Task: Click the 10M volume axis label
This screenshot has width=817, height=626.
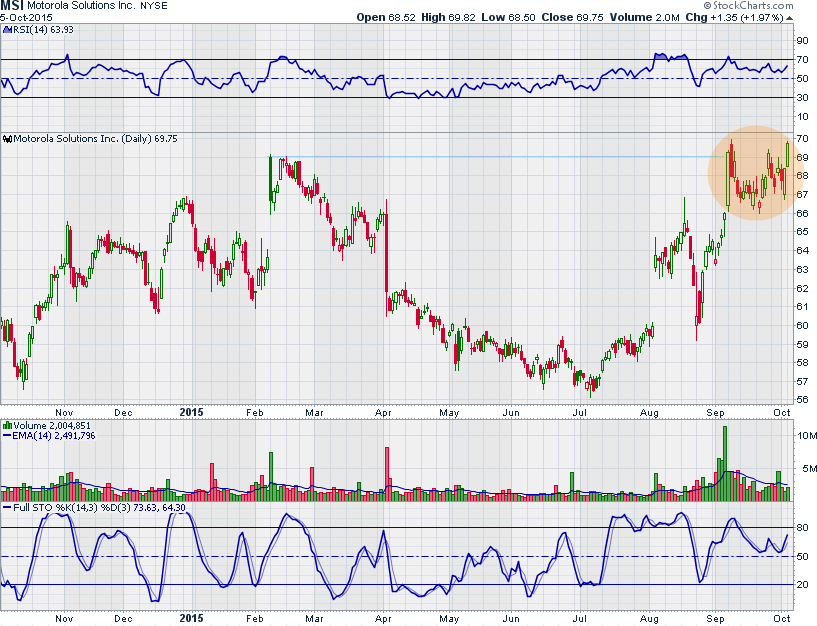Action: coord(807,435)
